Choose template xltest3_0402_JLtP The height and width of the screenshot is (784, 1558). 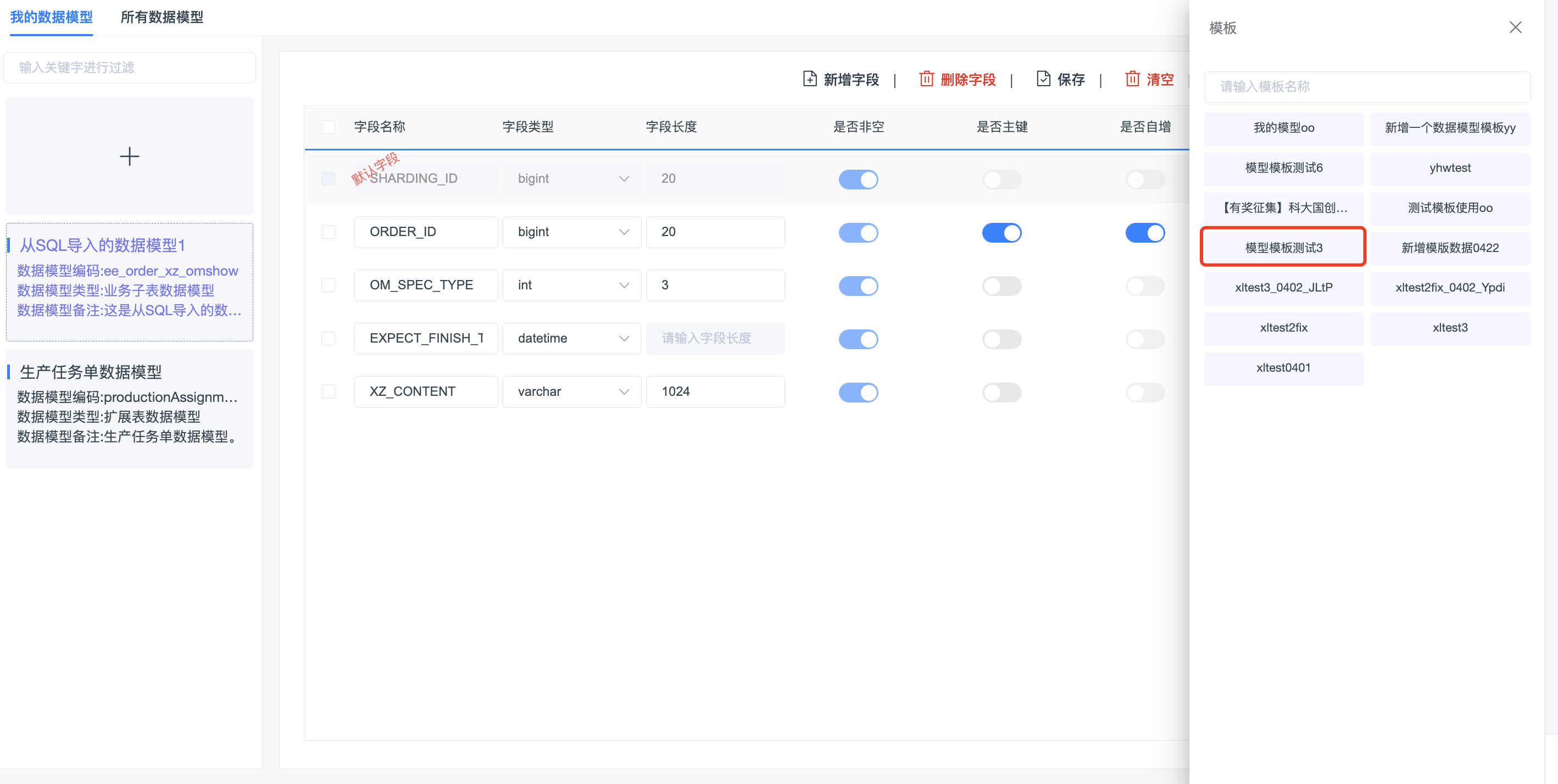click(1283, 288)
